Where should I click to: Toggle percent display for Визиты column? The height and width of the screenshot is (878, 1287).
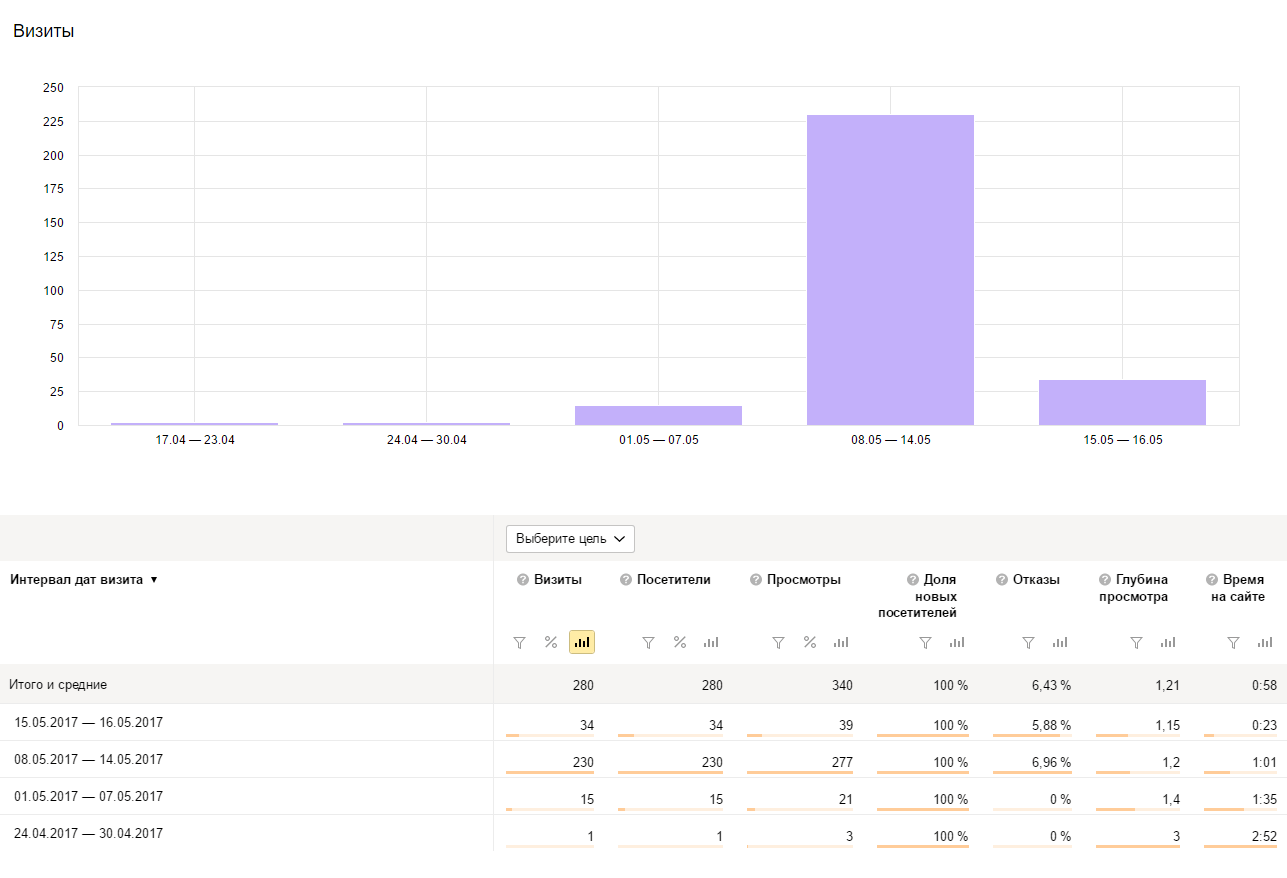click(550, 642)
